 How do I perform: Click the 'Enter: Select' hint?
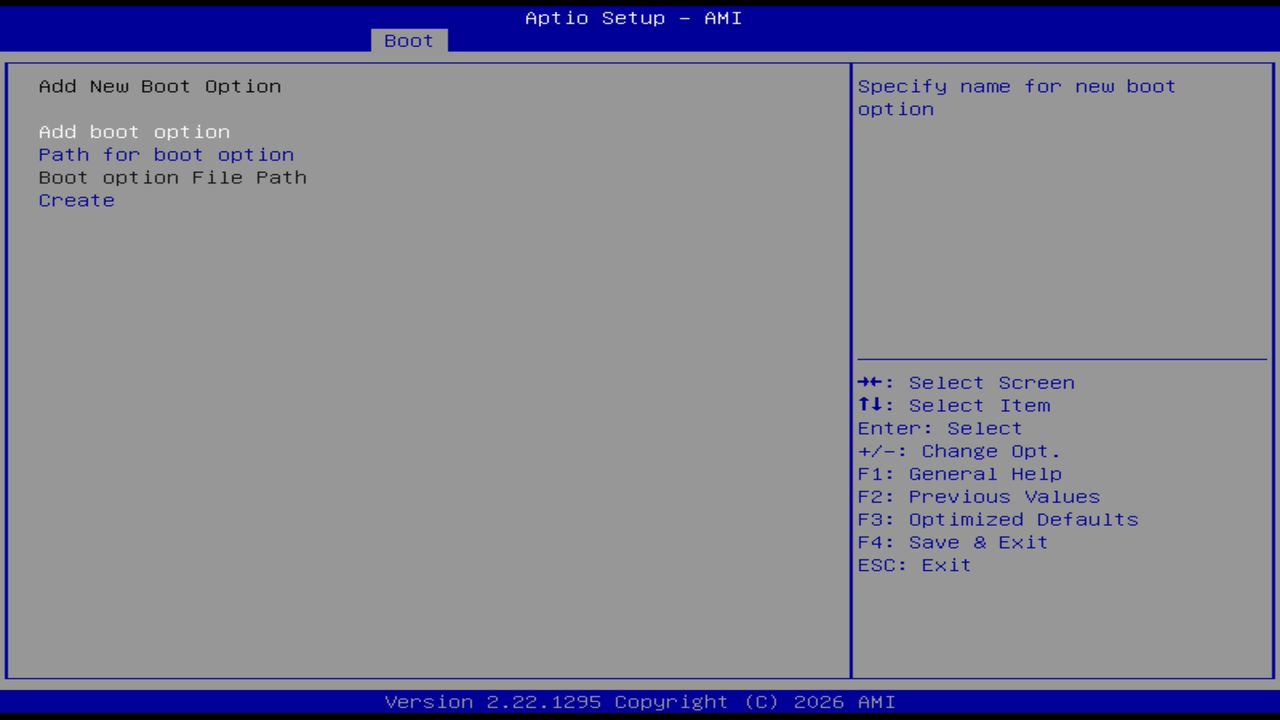pyautogui.click(x=940, y=429)
